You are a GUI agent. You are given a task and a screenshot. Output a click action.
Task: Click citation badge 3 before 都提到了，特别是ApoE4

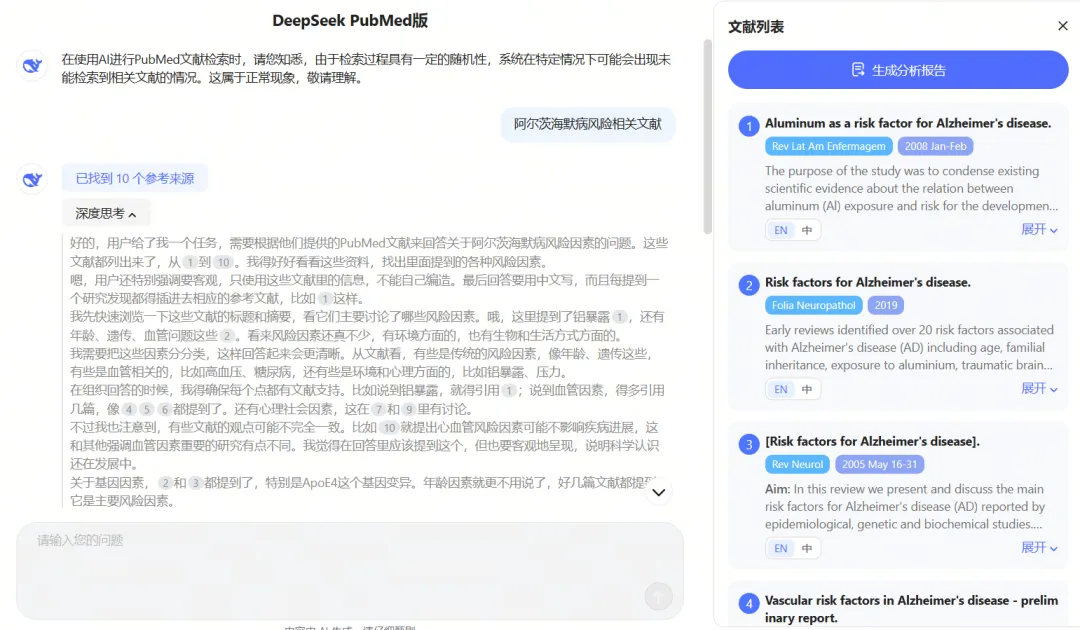tap(196, 483)
